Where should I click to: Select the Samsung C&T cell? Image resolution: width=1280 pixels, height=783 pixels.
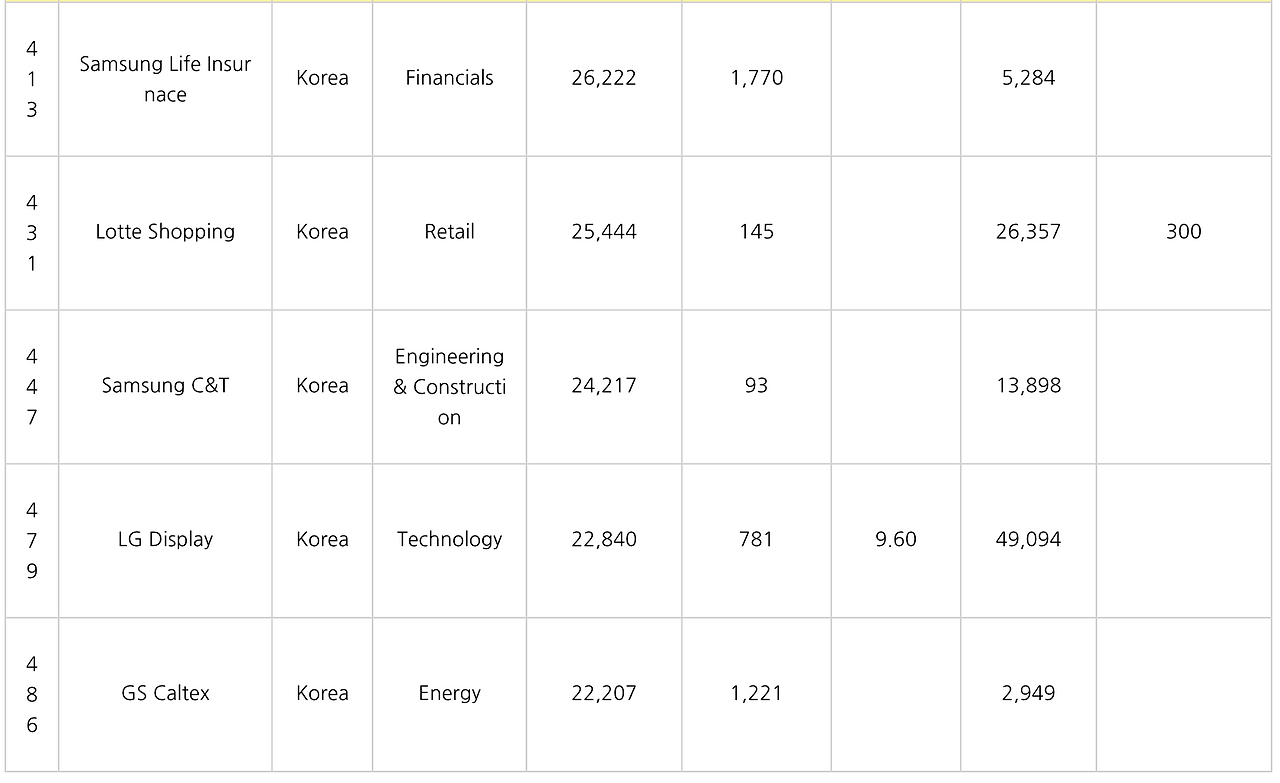coord(165,386)
